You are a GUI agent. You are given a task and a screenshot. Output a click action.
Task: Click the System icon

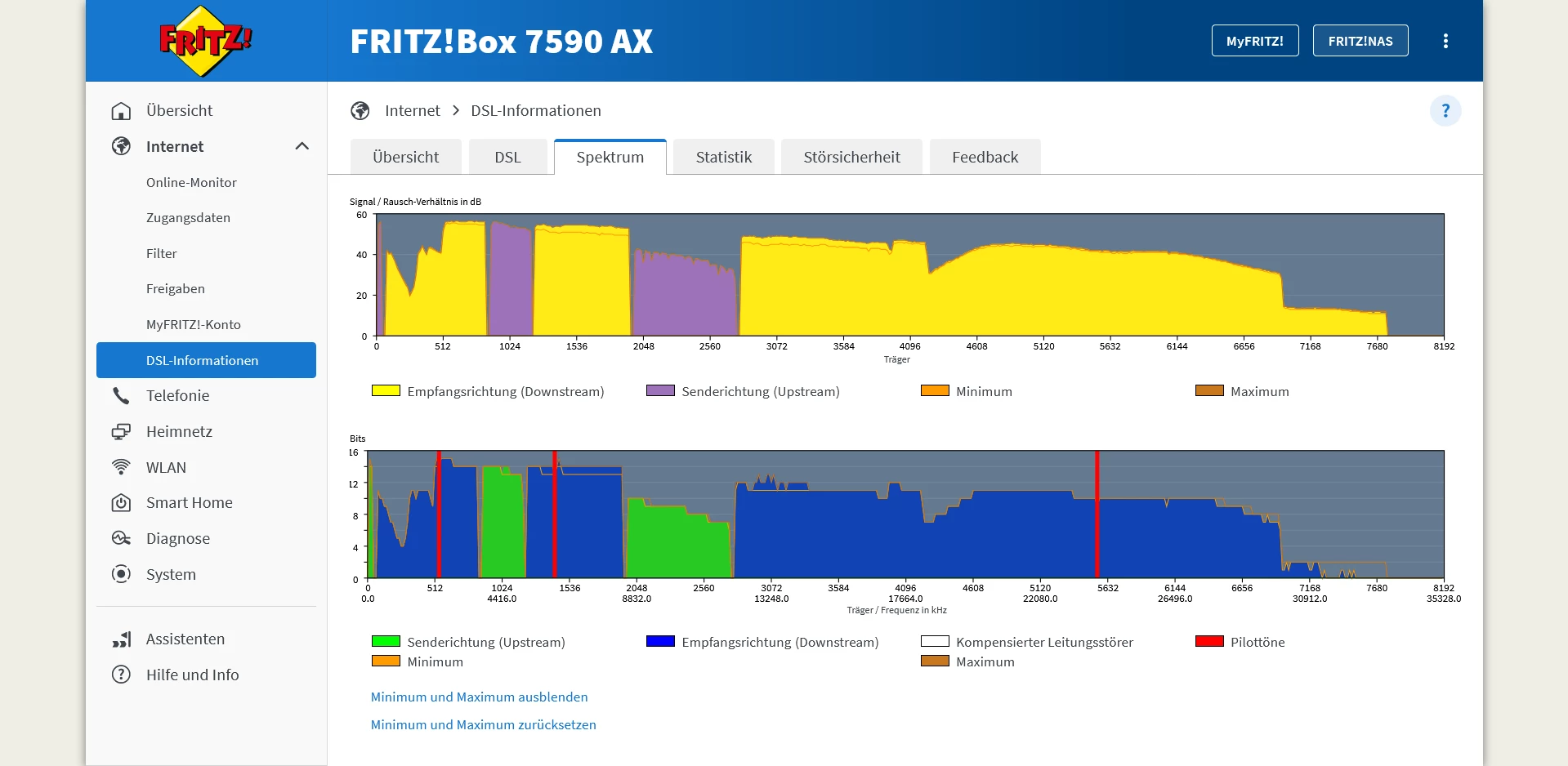[121, 574]
